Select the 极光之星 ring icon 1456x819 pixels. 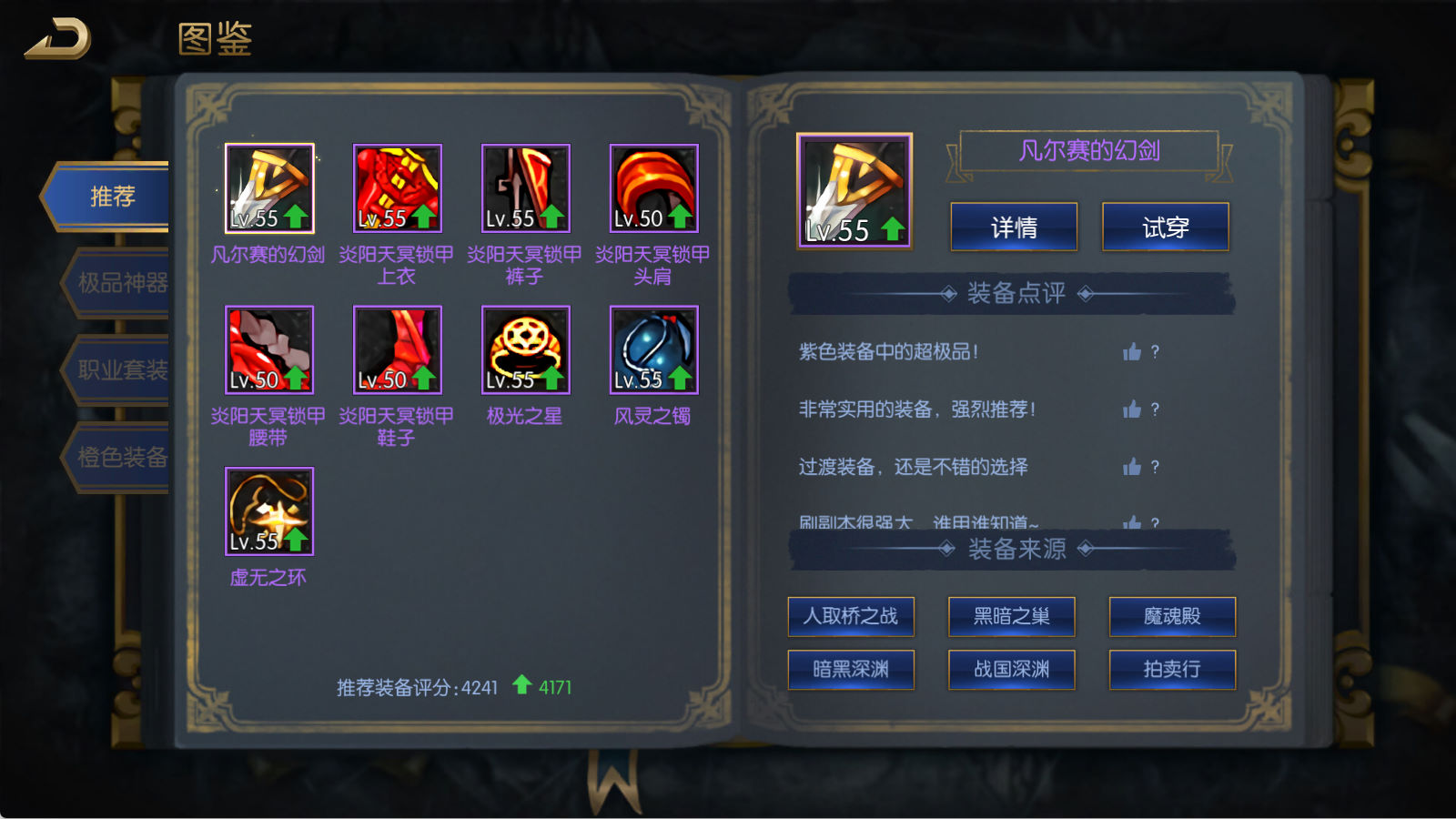[526, 350]
